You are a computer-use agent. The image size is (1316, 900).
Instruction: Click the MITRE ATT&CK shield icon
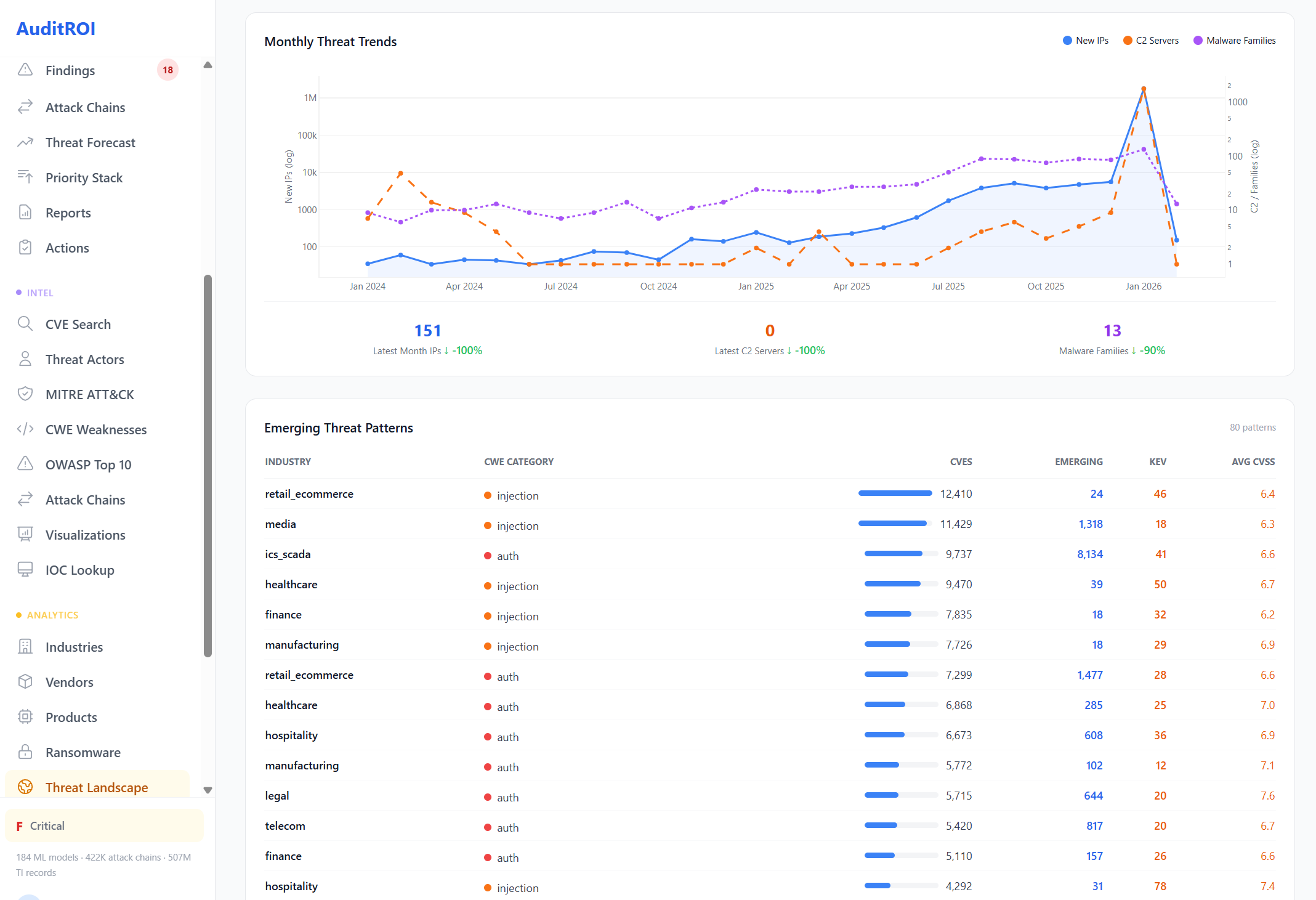point(25,394)
